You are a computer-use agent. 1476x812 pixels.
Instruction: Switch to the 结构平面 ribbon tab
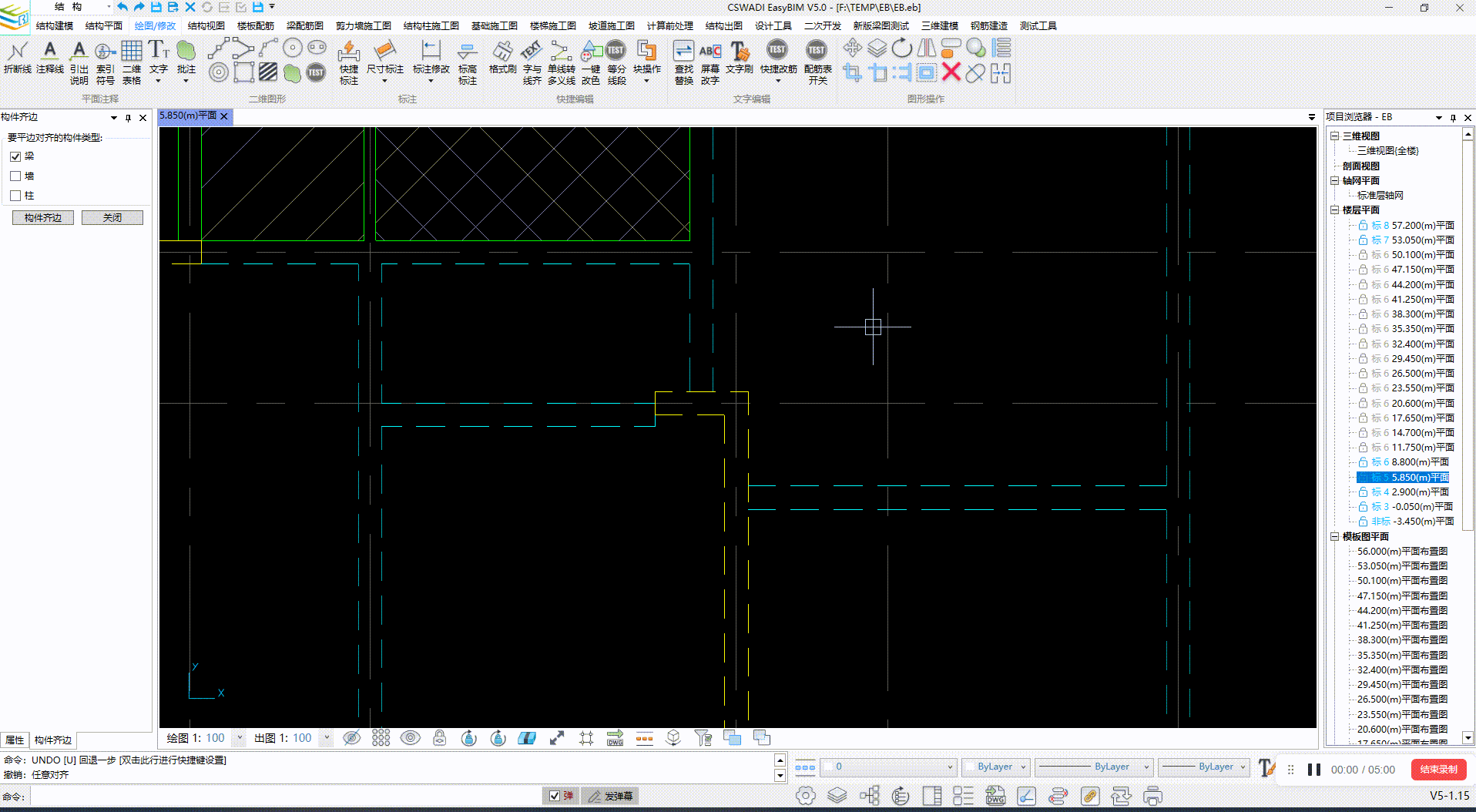click(104, 26)
